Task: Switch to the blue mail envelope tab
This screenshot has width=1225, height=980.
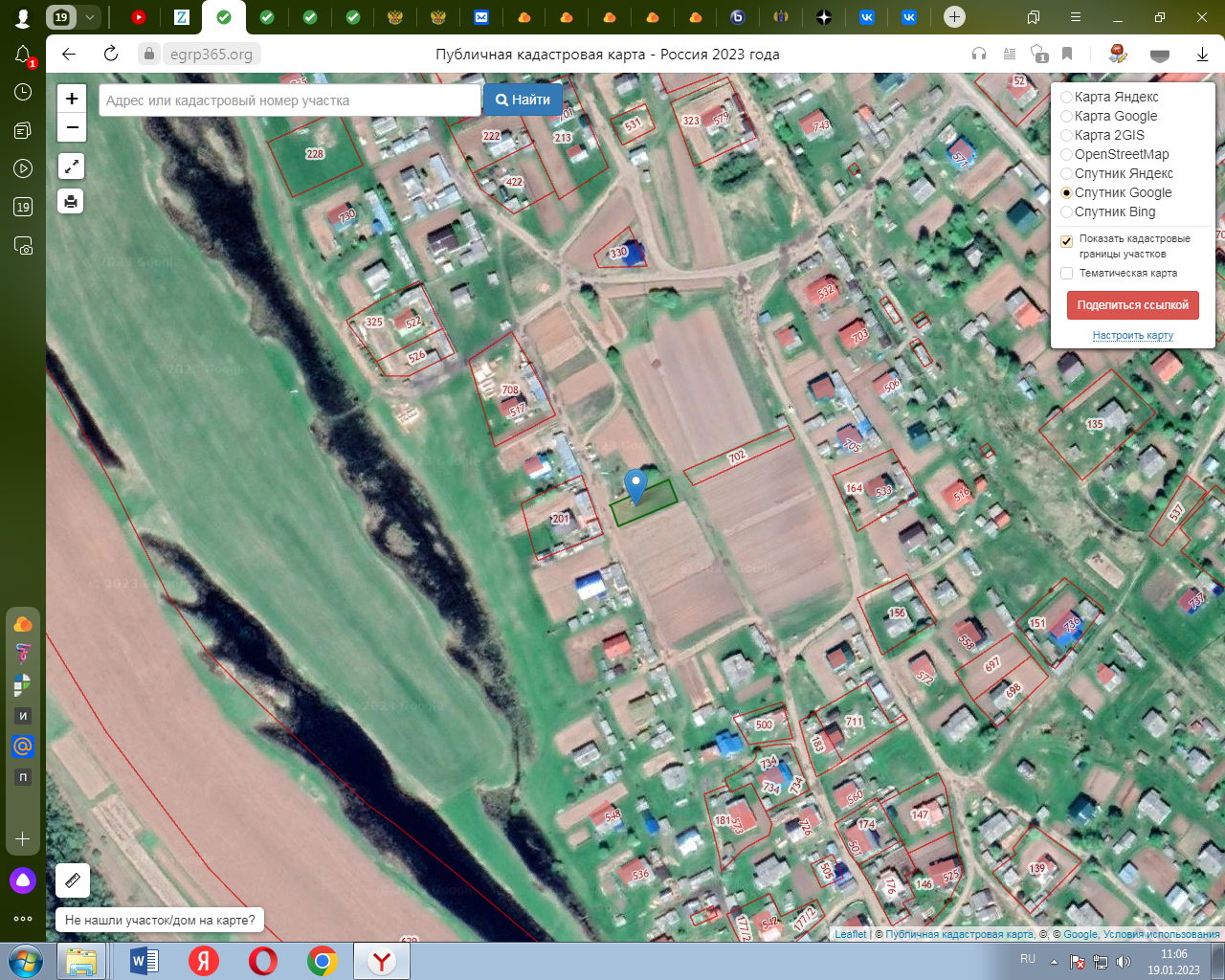Action: pyautogui.click(x=481, y=17)
